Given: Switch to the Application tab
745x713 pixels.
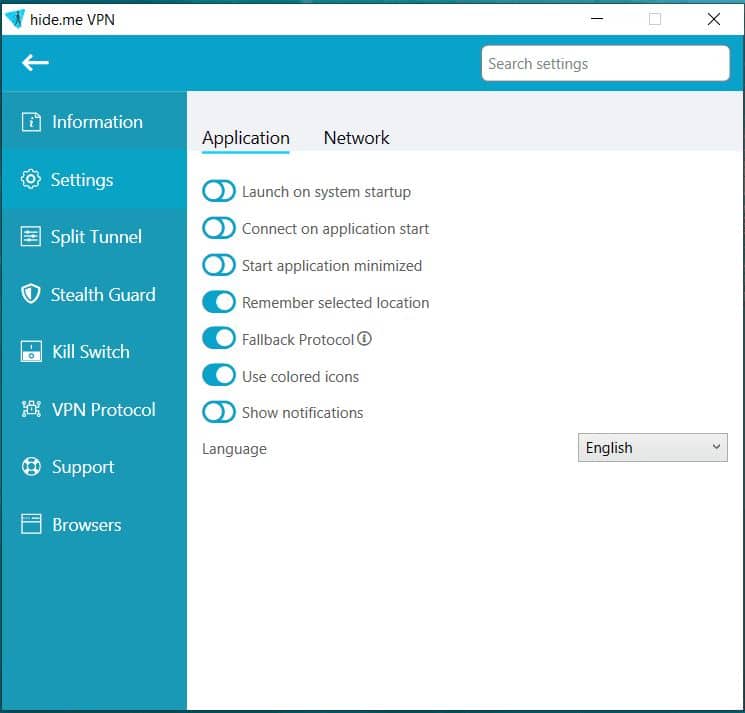Looking at the screenshot, I should click(x=246, y=138).
